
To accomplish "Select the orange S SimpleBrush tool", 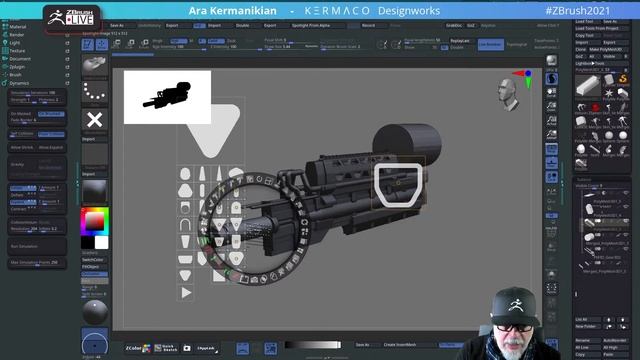I will tap(623, 79).
